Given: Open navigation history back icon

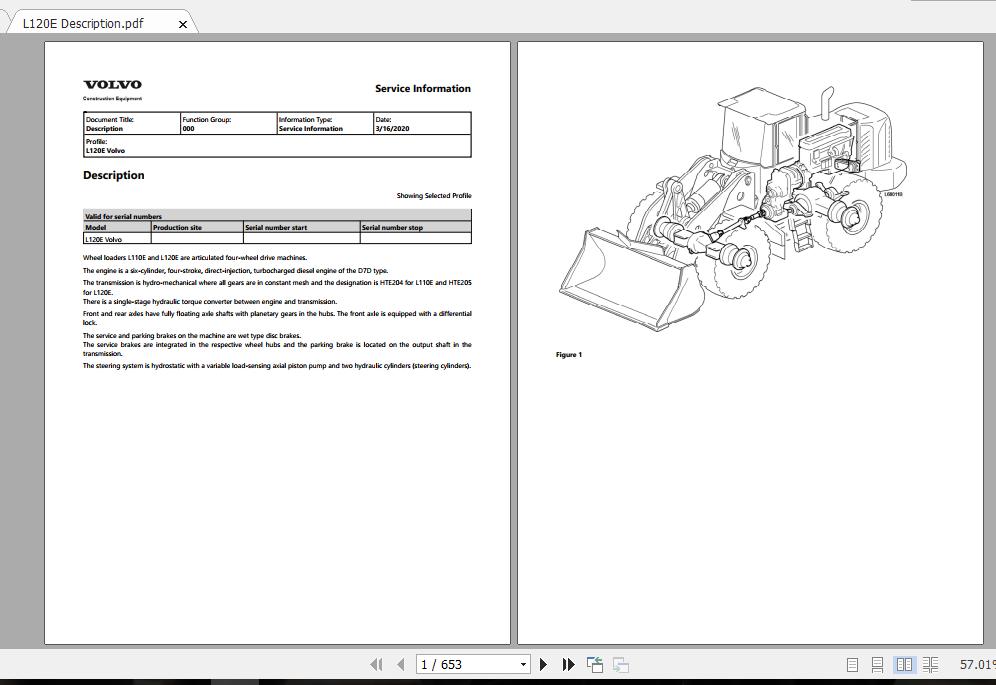Looking at the screenshot, I should pos(594,664).
